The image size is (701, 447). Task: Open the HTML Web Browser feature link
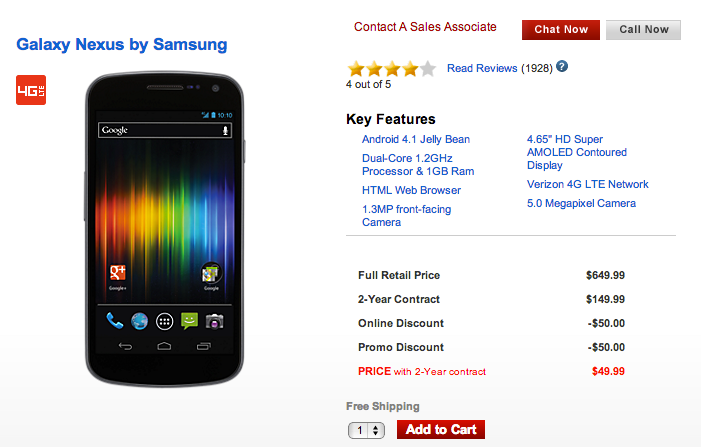411,190
